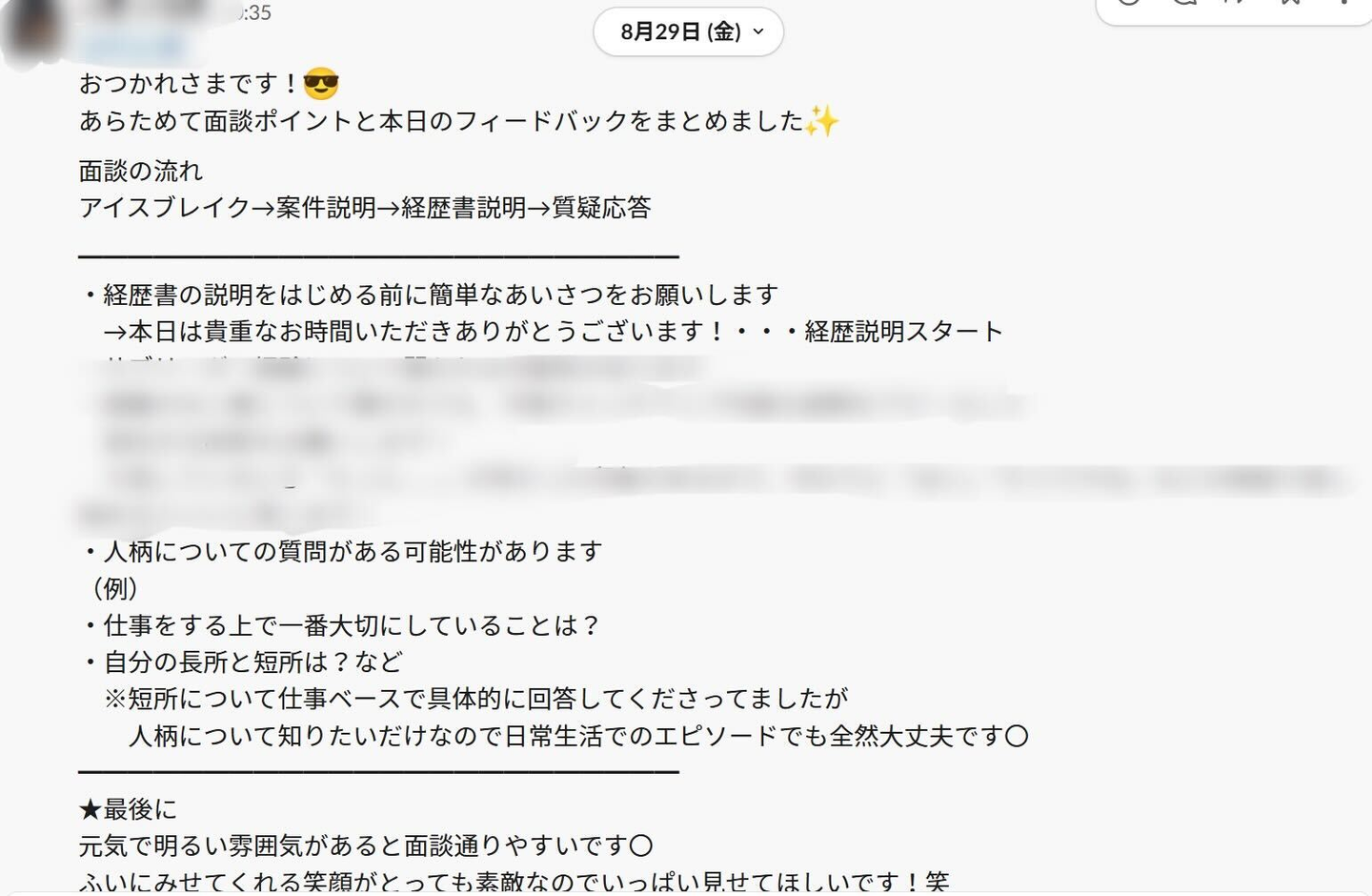1372x896 pixels.
Task: Bookmark message with the save-for-later icon
Action: tap(1292, 2)
